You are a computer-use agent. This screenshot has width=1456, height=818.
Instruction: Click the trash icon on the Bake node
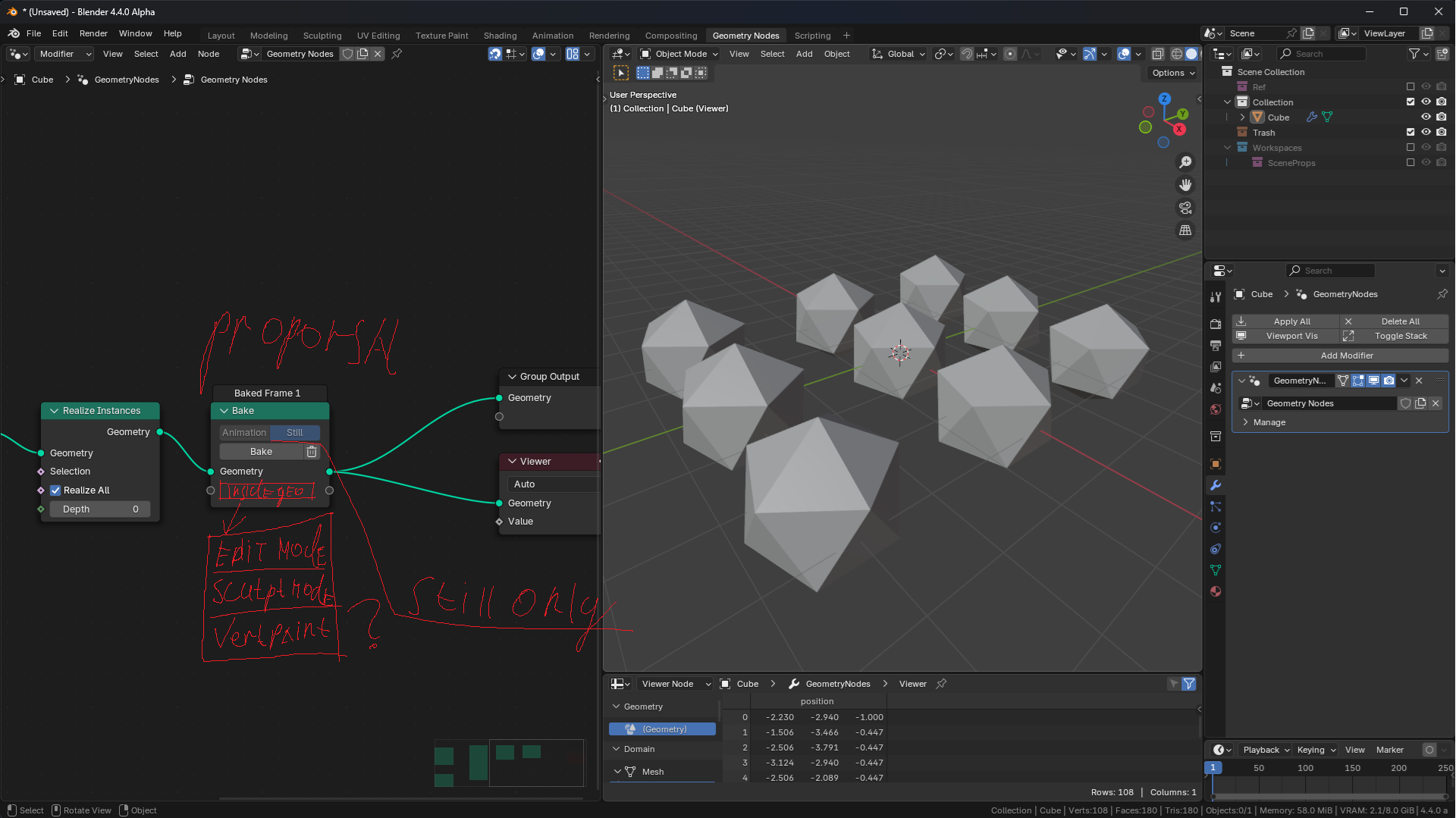coord(312,452)
